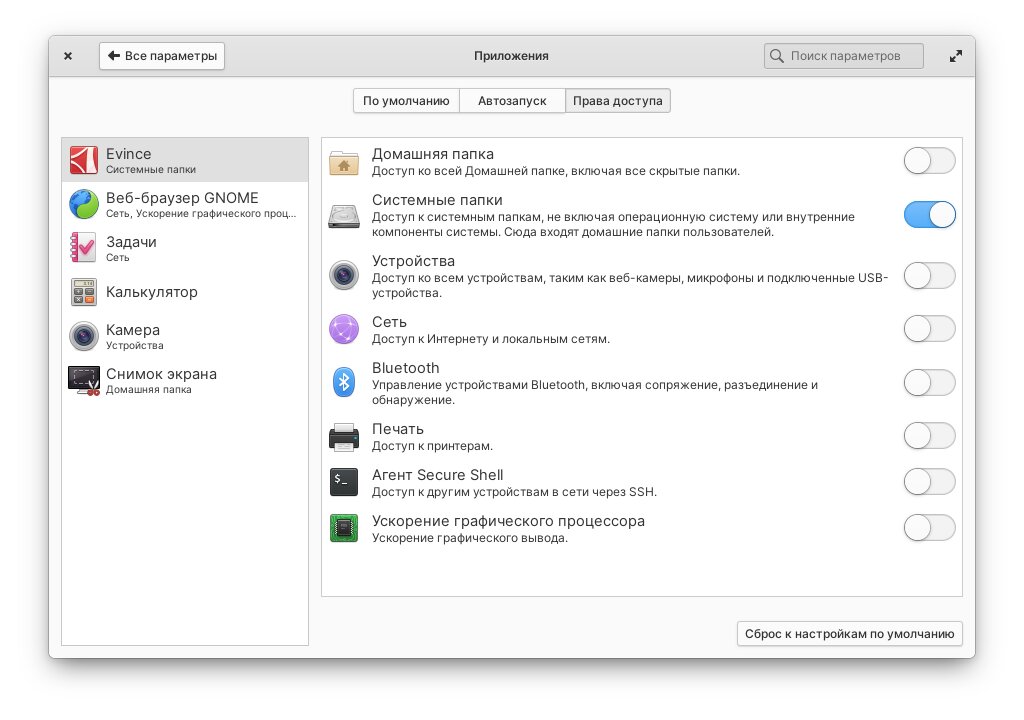Turn on the Сеть access switch
Viewport: 1024px width, 720px height.
[x=929, y=329]
